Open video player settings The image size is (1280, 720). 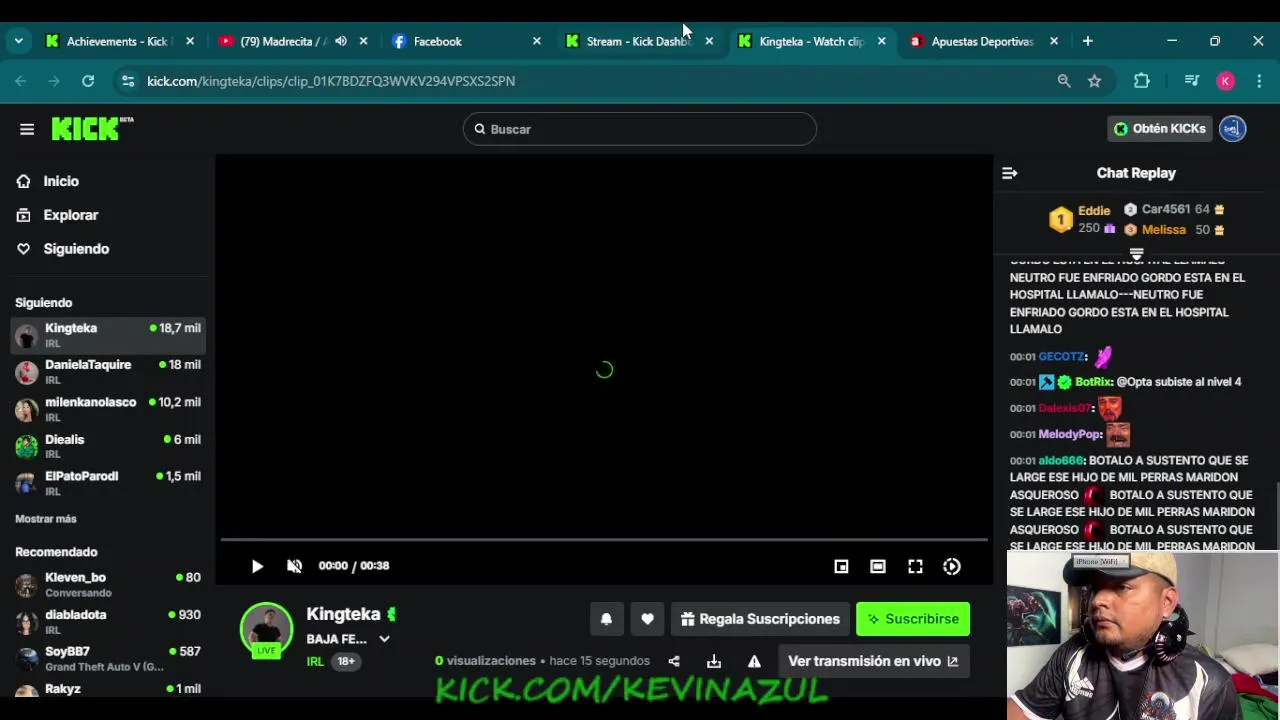(x=952, y=566)
